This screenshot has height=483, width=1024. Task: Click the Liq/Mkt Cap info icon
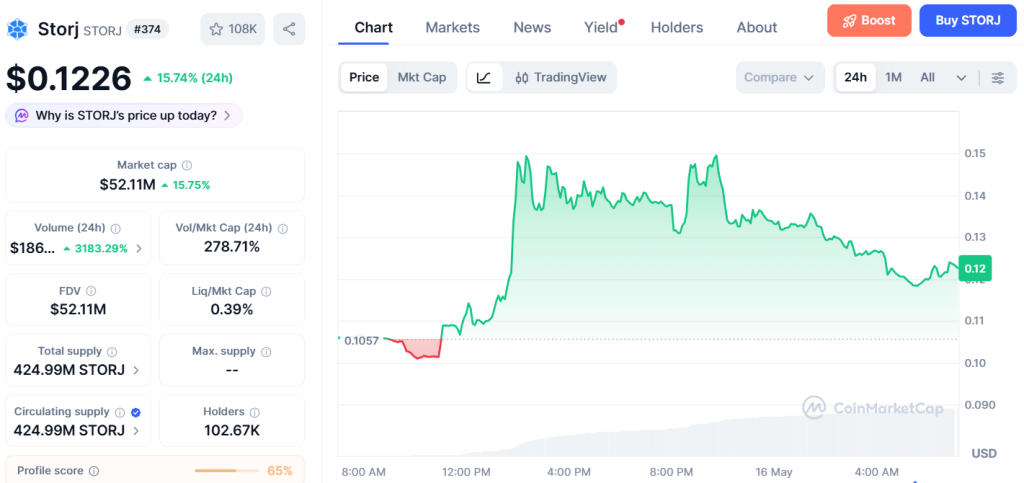click(266, 292)
